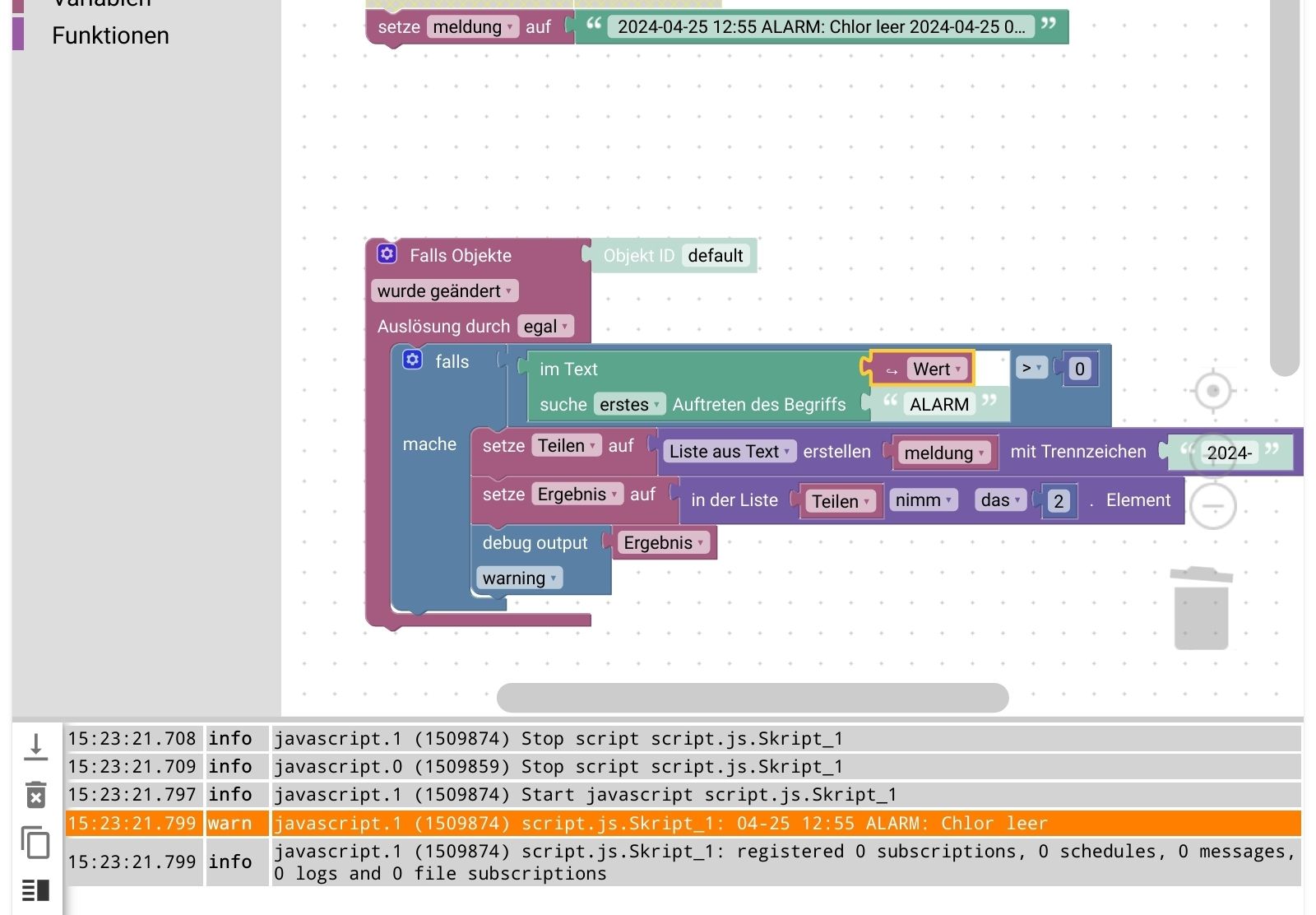Click the 'debug output' block label

tap(535, 542)
